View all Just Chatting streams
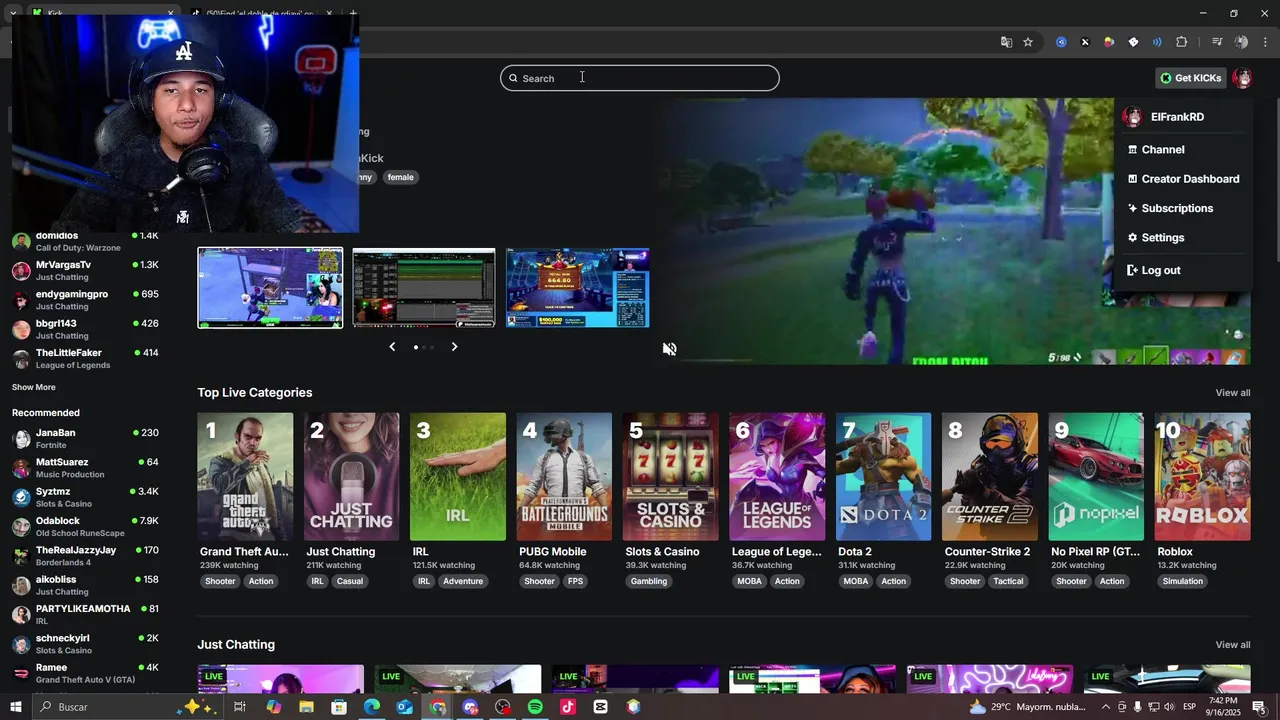 tap(1232, 645)
